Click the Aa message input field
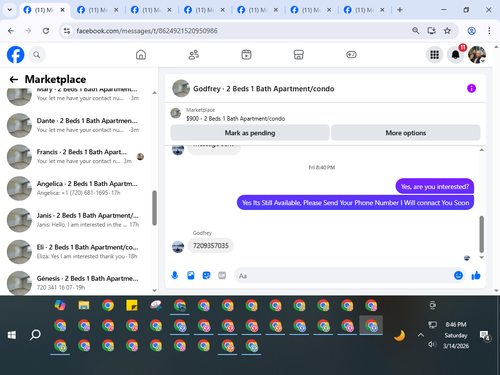 pos(343,276)
